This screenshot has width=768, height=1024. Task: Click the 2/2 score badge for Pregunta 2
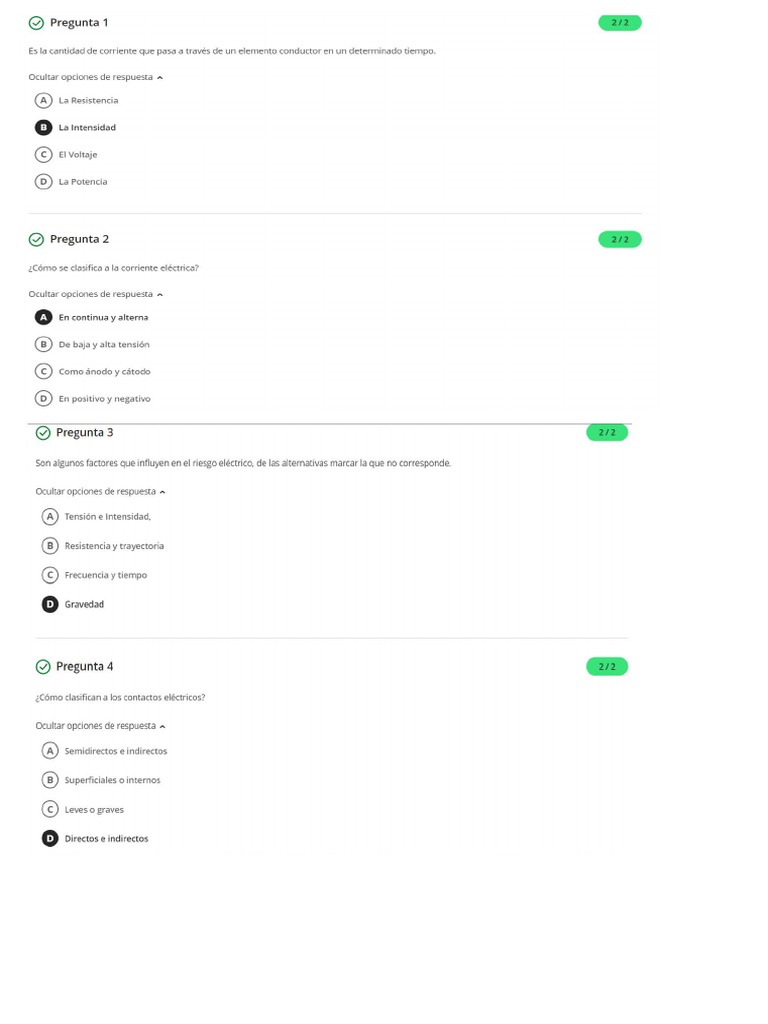620,240
